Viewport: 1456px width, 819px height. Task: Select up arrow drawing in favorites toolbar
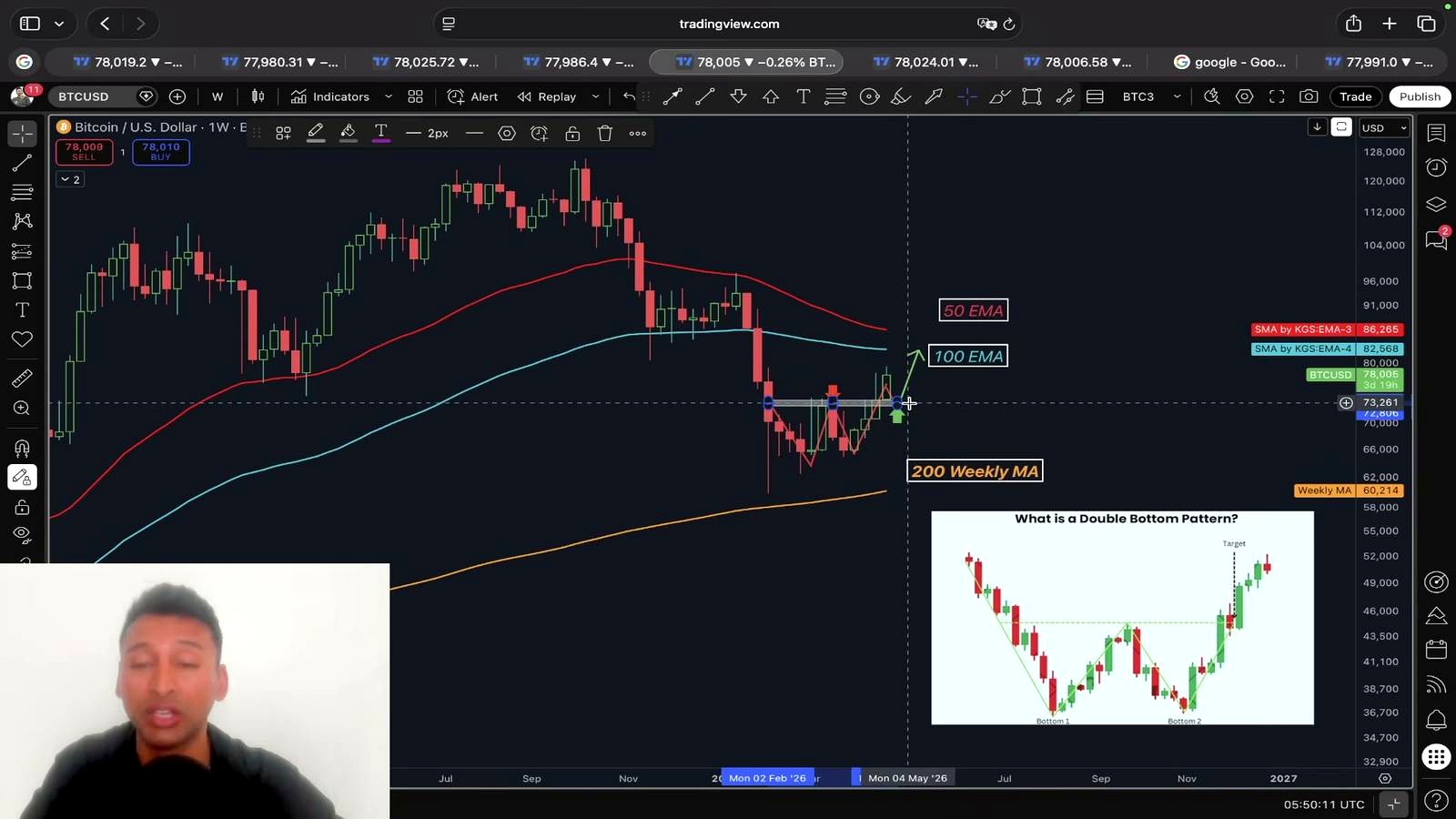click(771, 96)
